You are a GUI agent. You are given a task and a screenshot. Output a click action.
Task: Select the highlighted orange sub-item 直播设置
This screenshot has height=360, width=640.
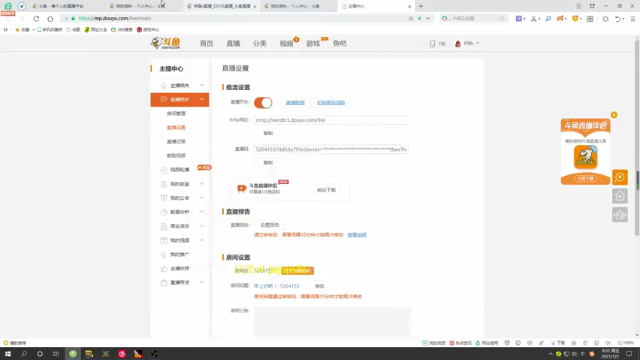pyautogui.click(x=176, y=127)
